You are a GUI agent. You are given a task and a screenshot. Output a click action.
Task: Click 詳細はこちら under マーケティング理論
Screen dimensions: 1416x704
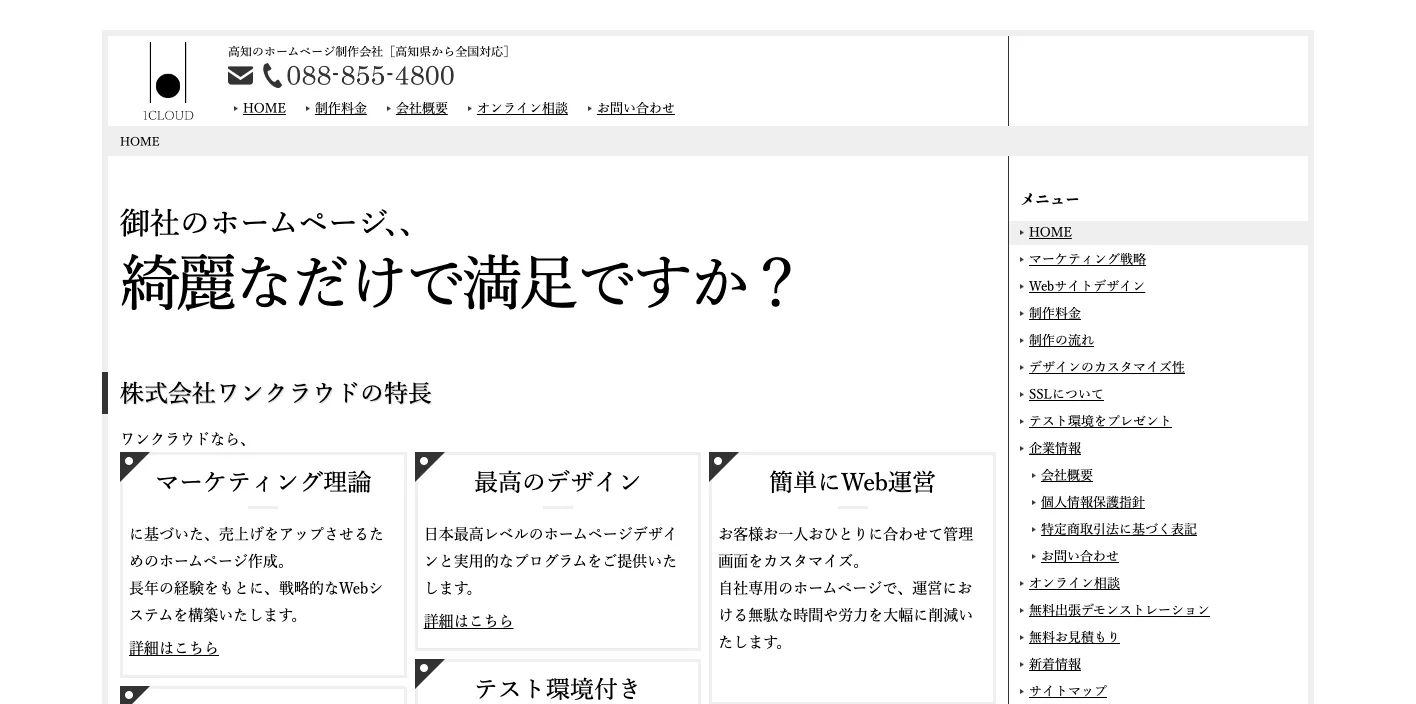[174, 648]
